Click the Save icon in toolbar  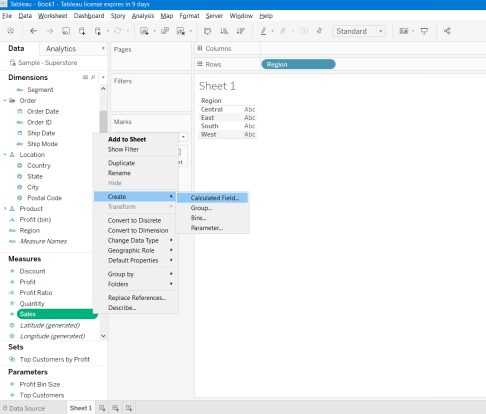[x=66, y=31]
